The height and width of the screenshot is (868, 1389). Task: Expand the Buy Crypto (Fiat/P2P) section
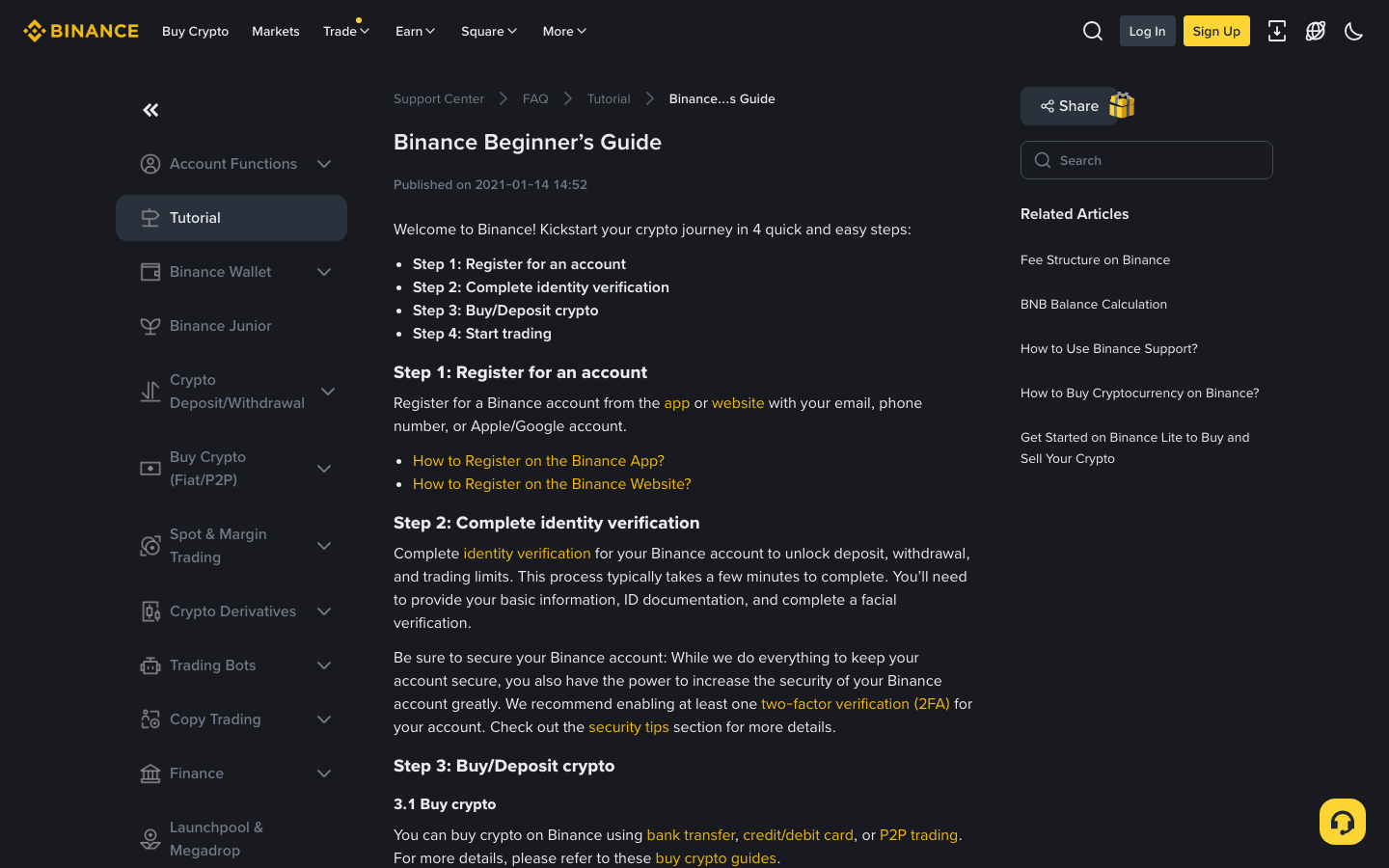point(324,469)
